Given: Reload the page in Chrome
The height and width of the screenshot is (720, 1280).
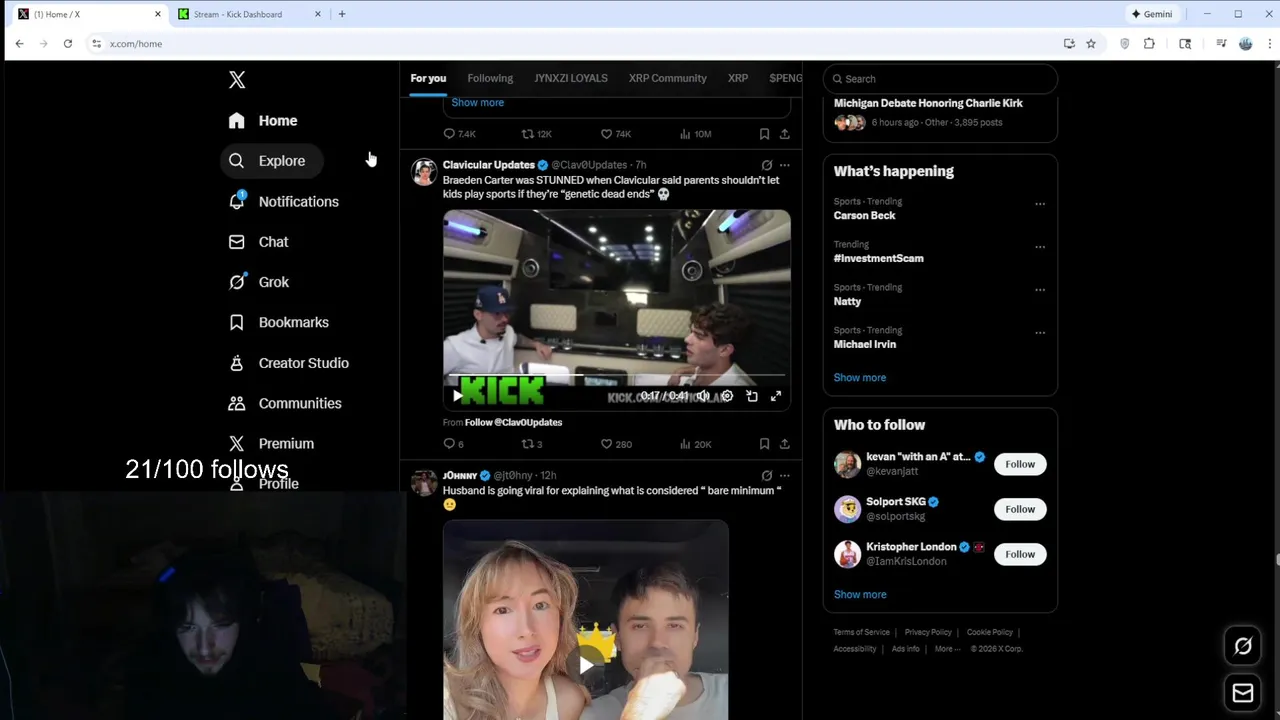Looking at the screenshot, I should [67, 44].
